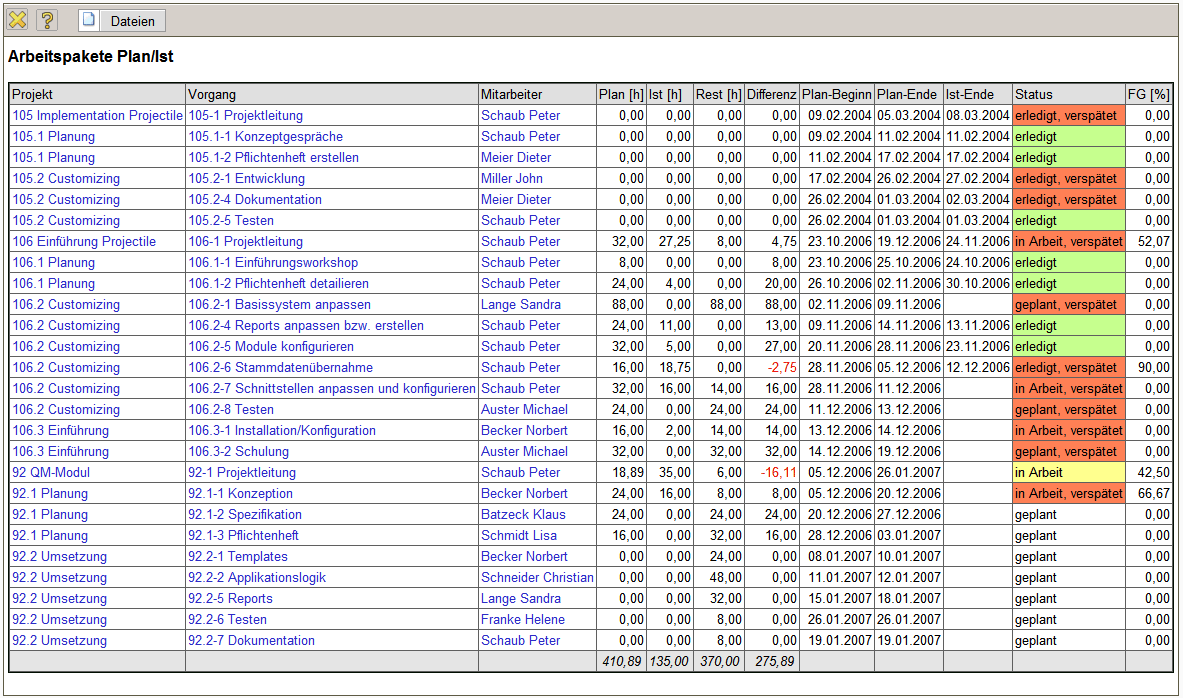Open task 92.2-2 Applikationslogik
Image resolution: width=1183 pixels, height=698 pixels.
[x=257, y=578]
